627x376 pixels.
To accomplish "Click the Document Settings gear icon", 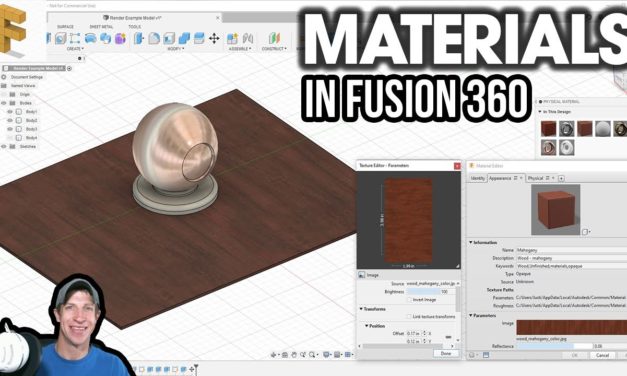I will [x=4, y=77].
